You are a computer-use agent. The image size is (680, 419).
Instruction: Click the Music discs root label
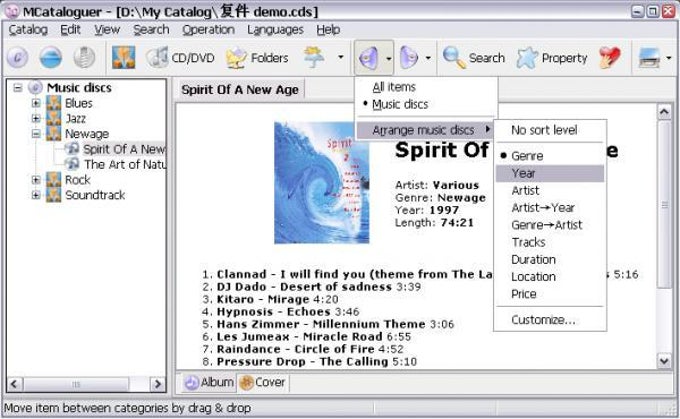[x=79, y=88]
